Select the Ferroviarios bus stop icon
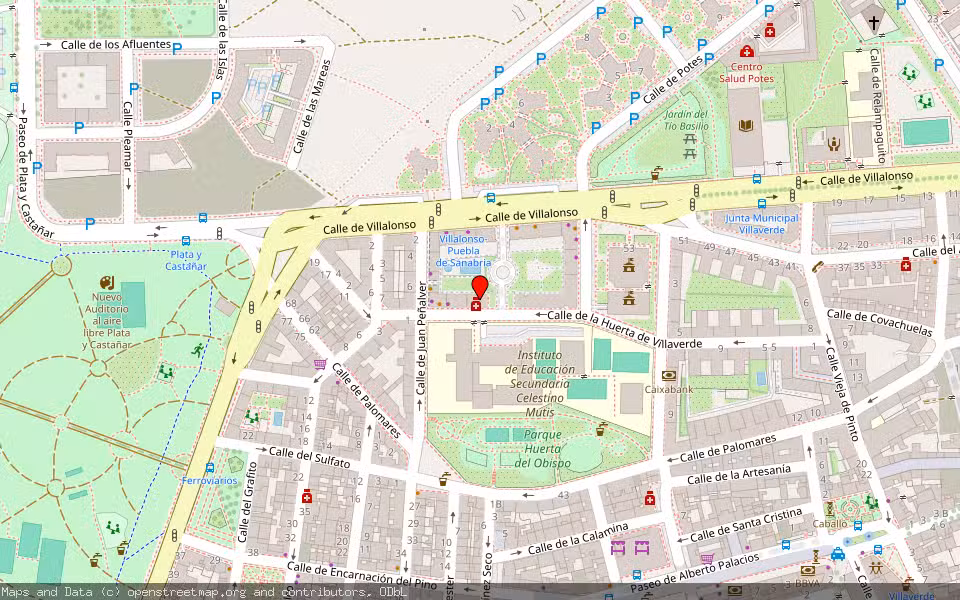The width and height of the screenshot is (960, 600). pyautogui.click(x=209, y=468)
